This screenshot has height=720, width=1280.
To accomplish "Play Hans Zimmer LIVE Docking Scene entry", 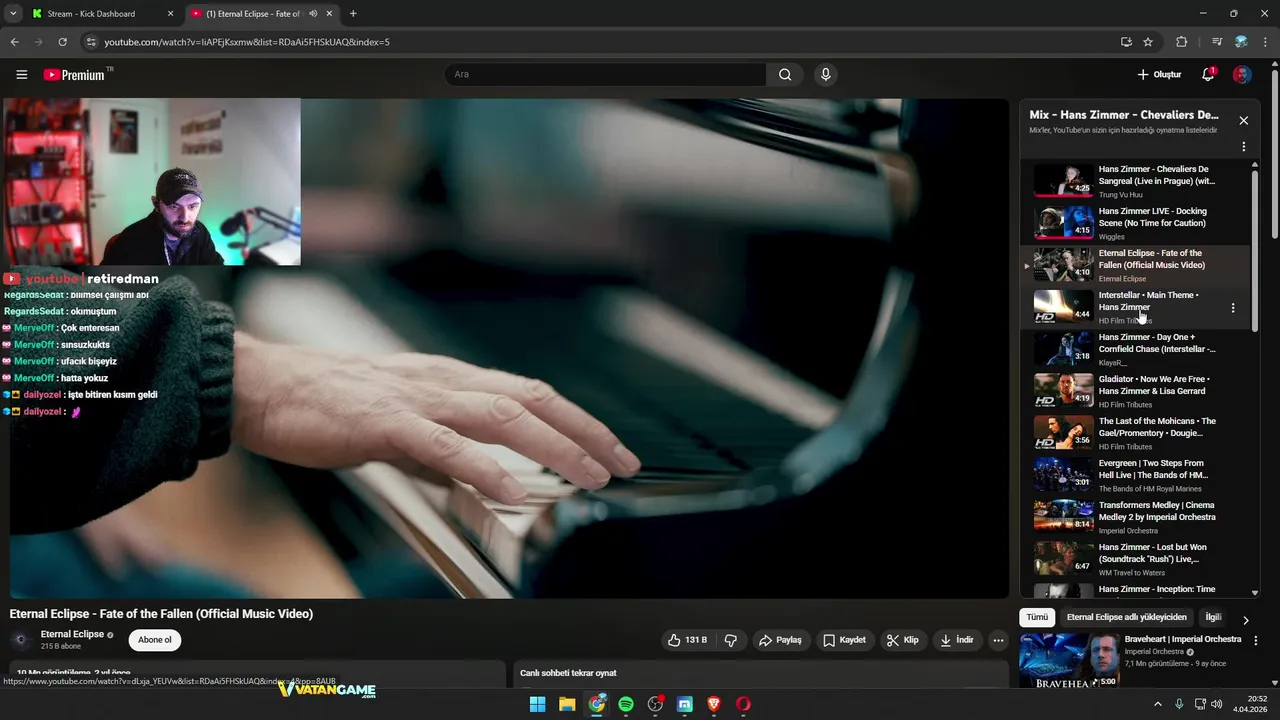I will click(x=1135, y=223).
